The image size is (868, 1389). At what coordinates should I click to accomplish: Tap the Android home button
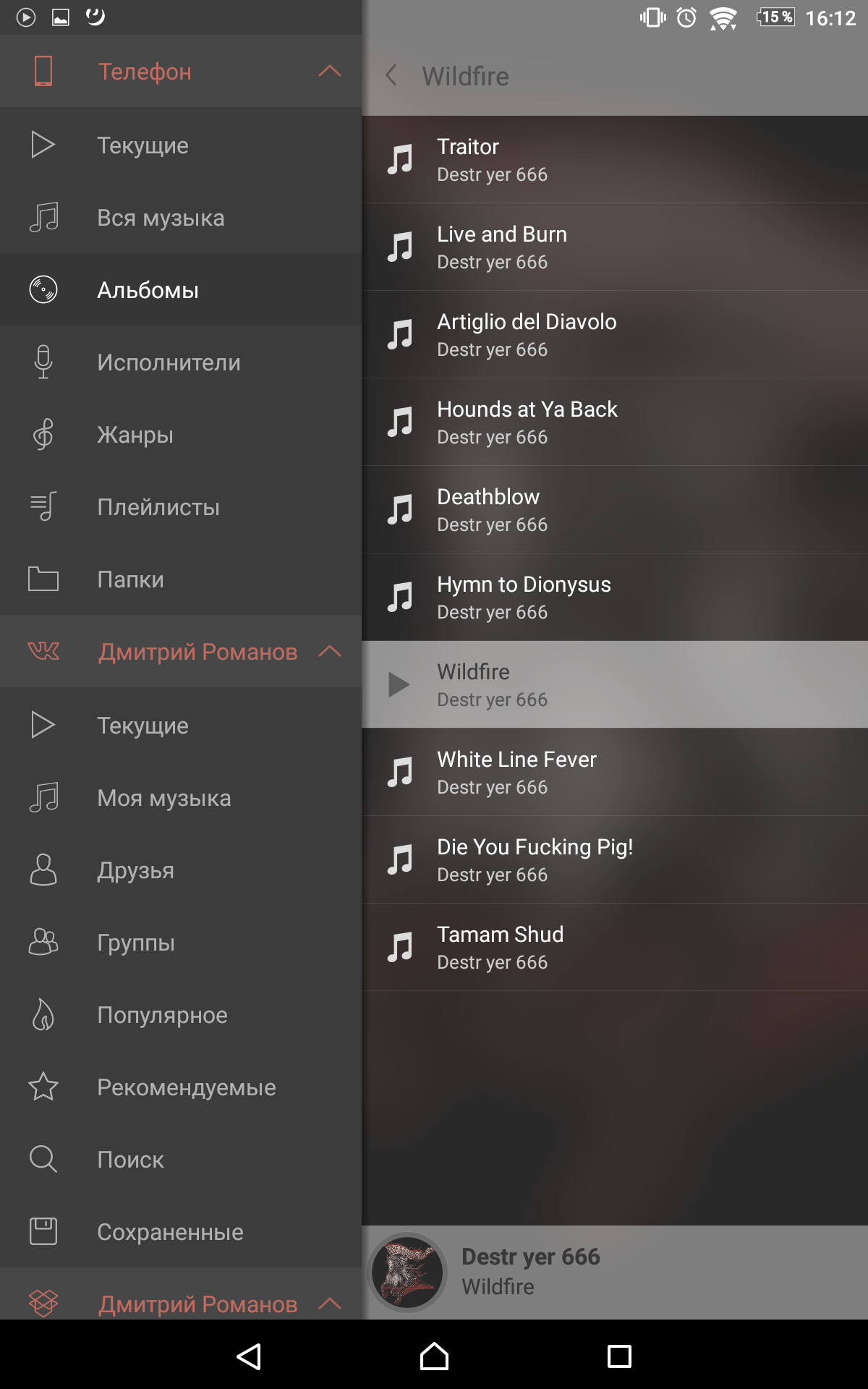click(x=434, y=1356)
